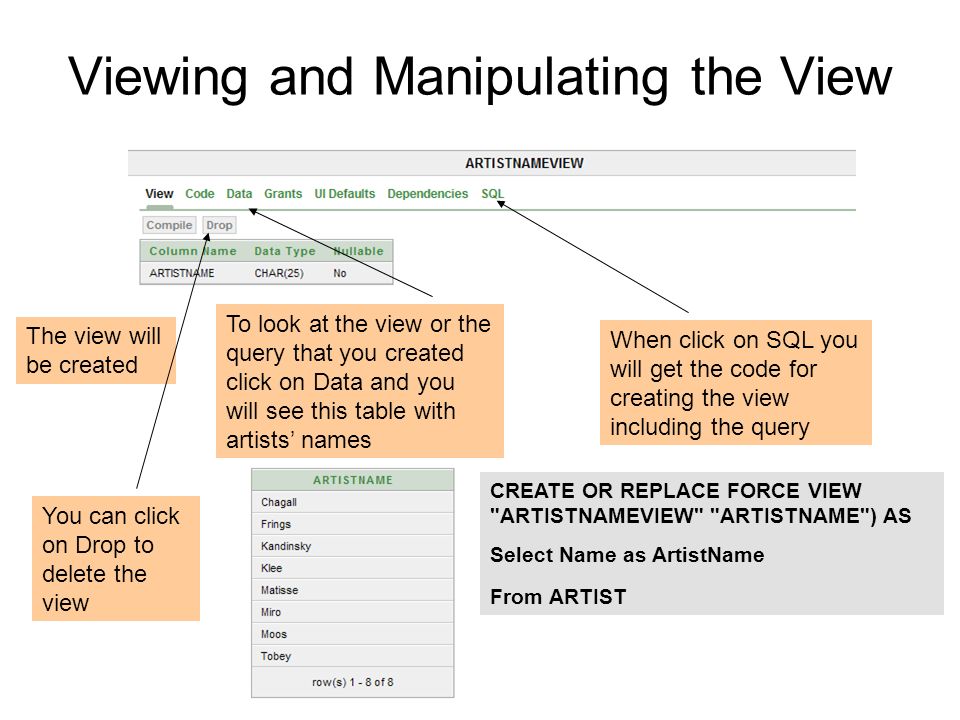Click the ARTISTNAMEVIEW title bar

click(x=492, y=163)
